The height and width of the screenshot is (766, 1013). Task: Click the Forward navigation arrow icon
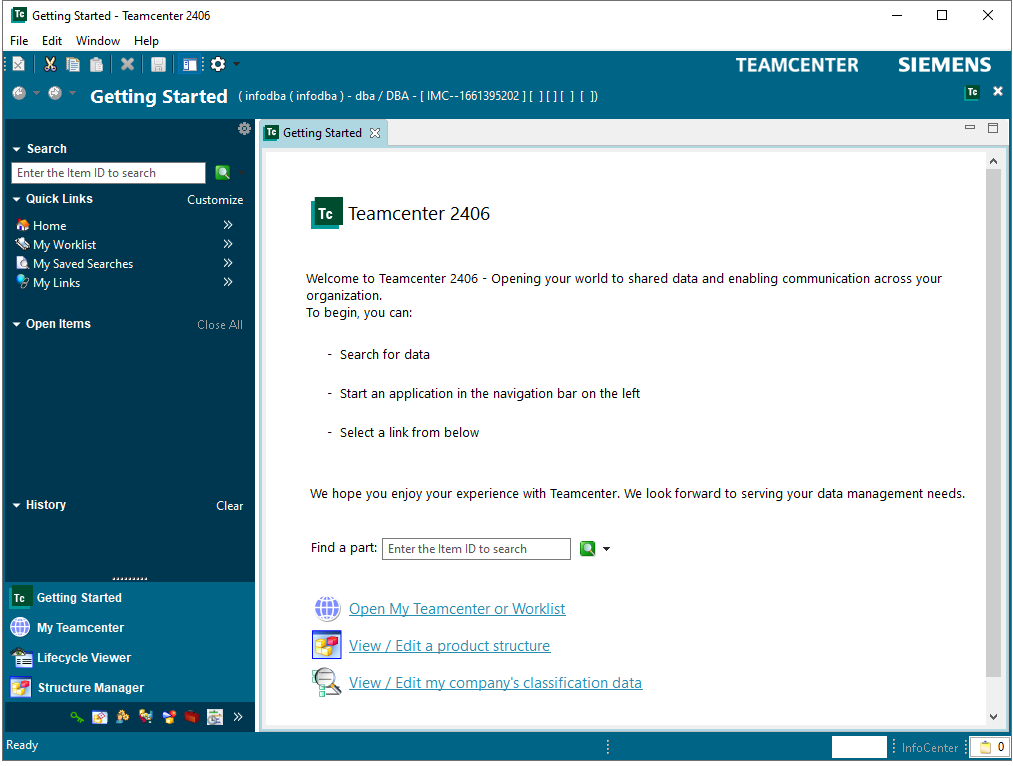[55, 93]
